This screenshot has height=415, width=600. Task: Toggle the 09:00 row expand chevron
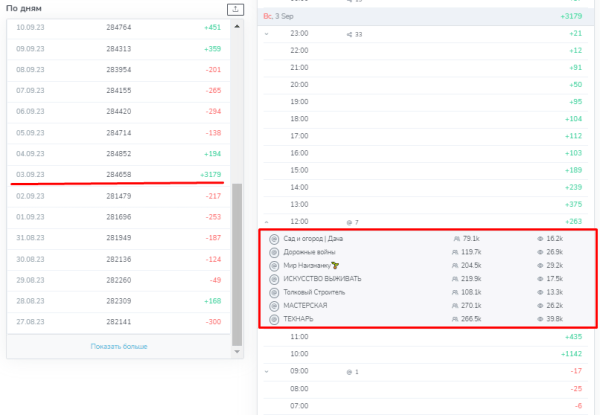click(x=267, y=371)
